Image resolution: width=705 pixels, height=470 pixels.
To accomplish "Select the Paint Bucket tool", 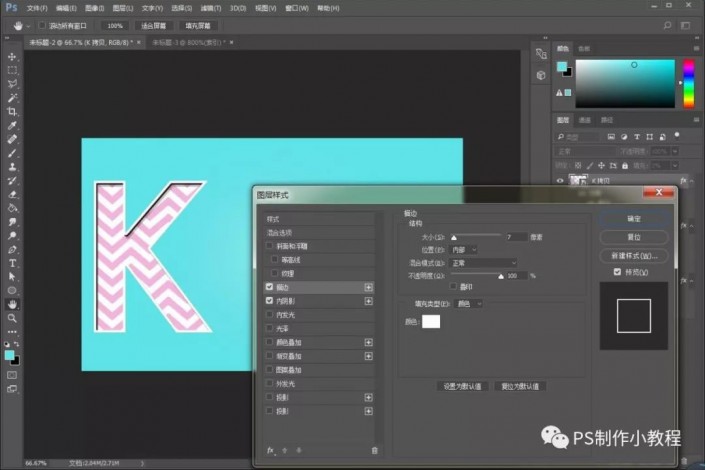I will [x=12, y=208].
